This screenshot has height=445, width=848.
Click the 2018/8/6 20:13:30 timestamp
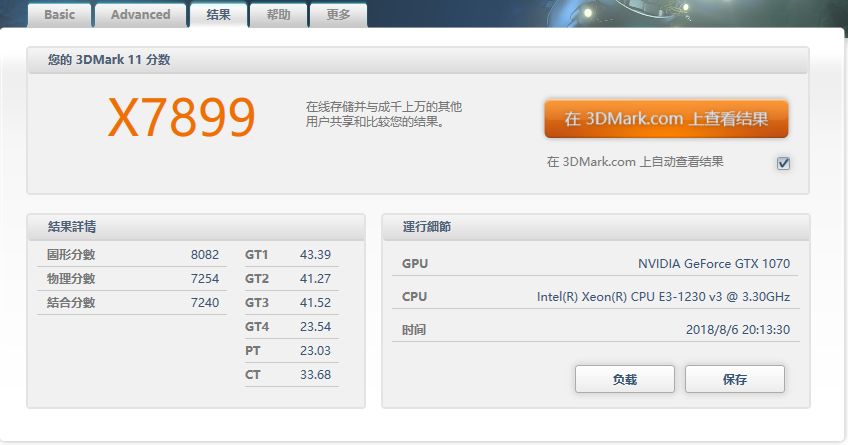click(x=738, y=329)
